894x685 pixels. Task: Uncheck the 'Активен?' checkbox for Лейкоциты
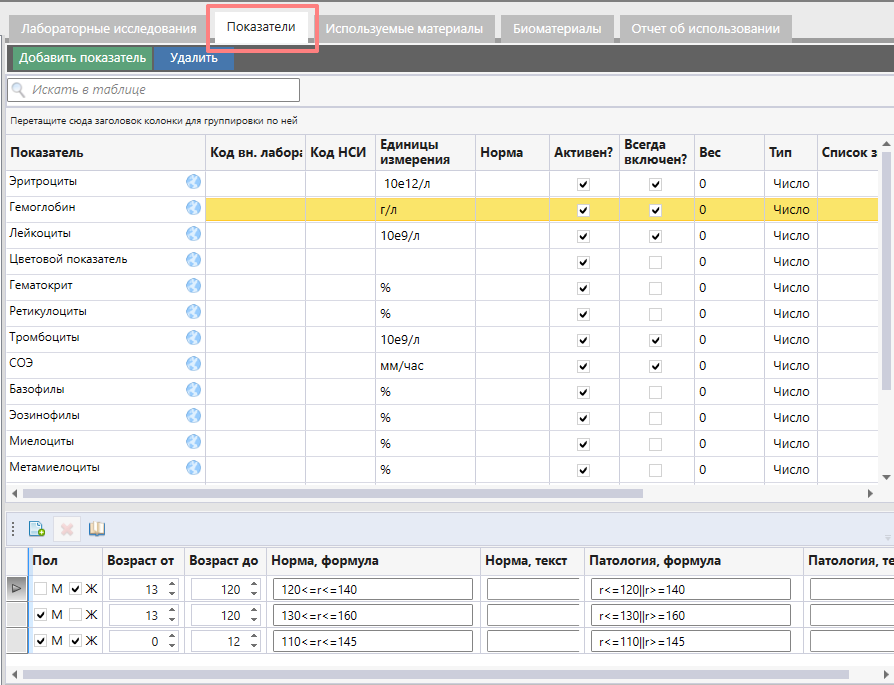583,236
